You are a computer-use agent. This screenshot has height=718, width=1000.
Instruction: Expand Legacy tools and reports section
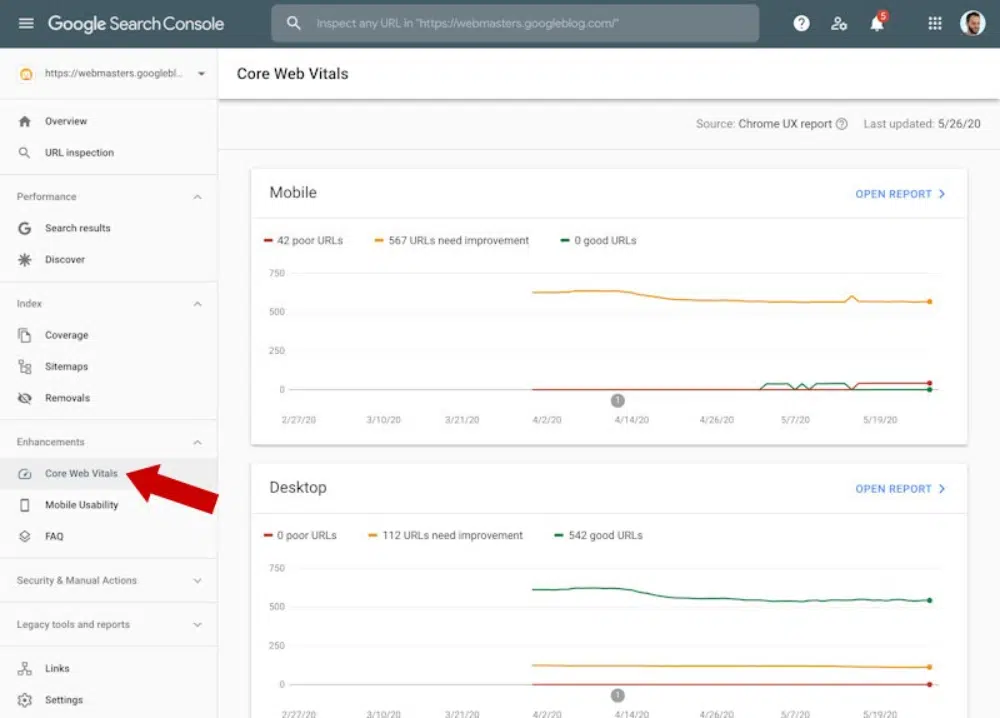197,625
